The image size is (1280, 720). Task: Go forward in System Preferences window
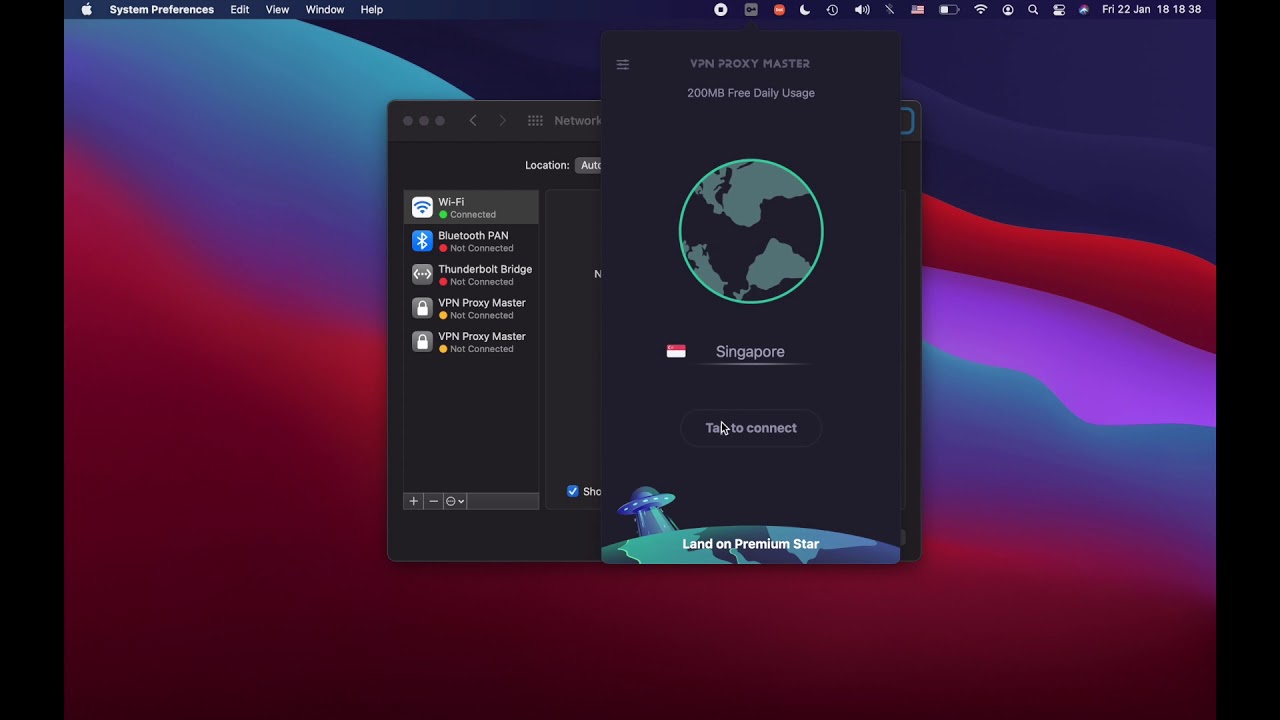click(x=502, y=121)
